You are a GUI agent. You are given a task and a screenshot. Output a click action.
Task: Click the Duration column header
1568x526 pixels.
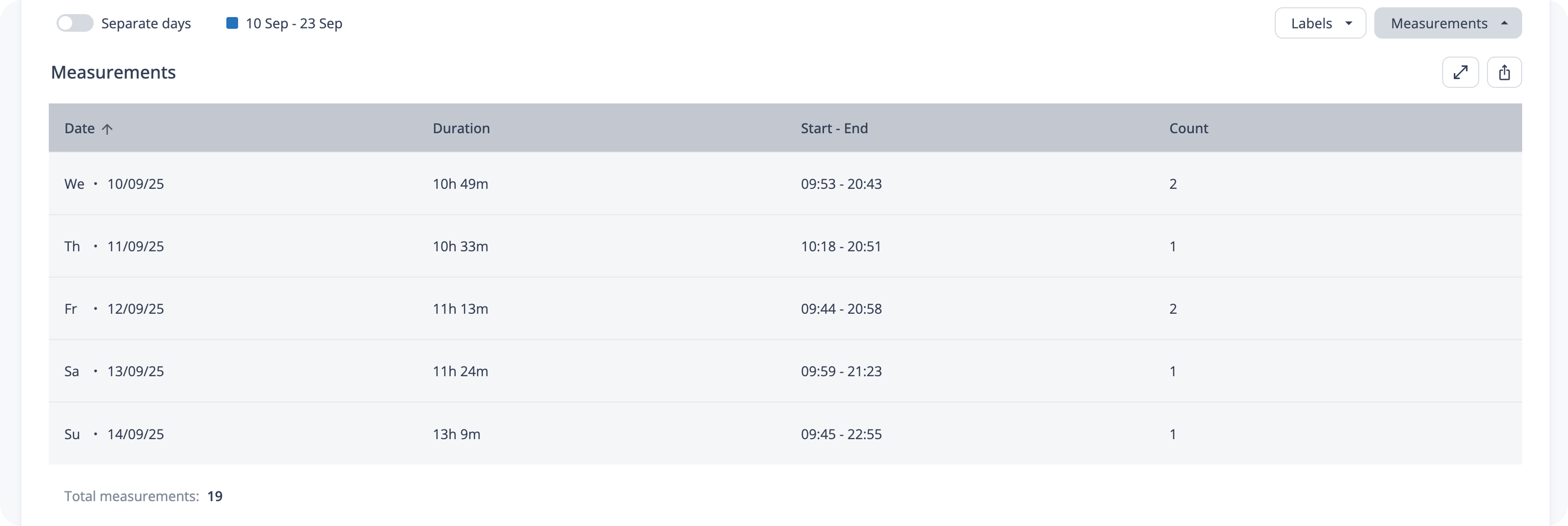click(461, 128)
